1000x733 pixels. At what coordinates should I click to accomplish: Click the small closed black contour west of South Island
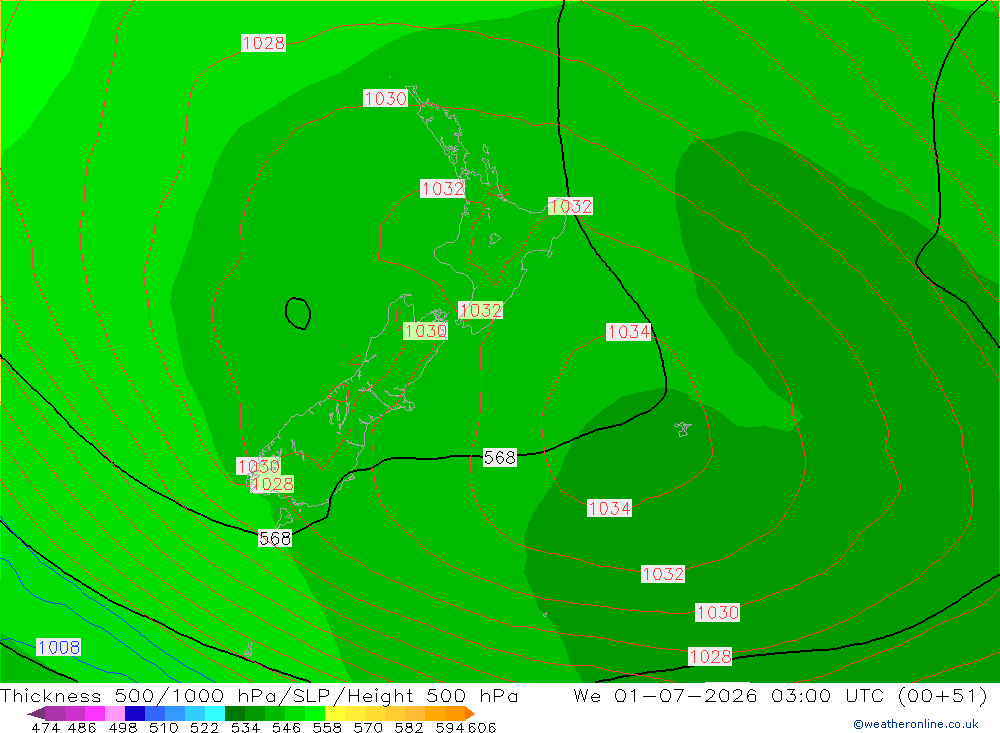[298, 313]
